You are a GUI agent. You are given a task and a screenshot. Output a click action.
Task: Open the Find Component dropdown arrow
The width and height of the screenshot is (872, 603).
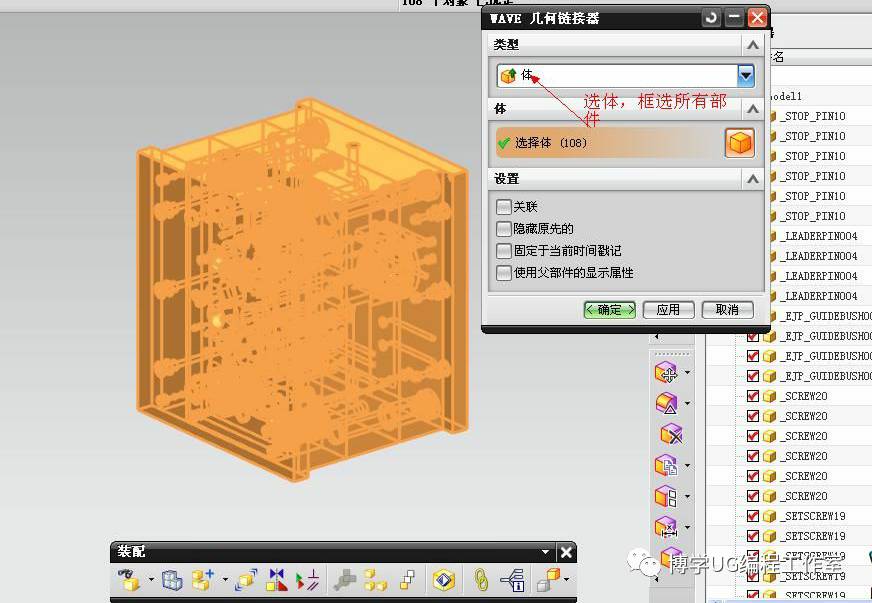tap(151, 580)
